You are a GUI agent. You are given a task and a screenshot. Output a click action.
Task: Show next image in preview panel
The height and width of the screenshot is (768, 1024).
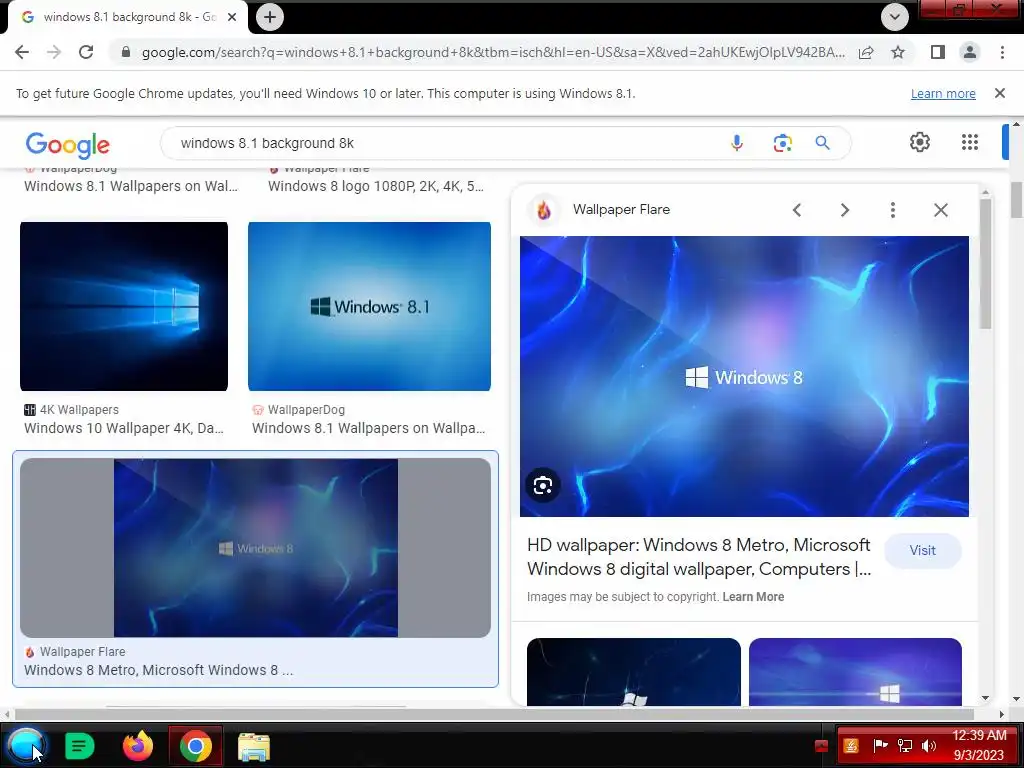tap(844, 210)
